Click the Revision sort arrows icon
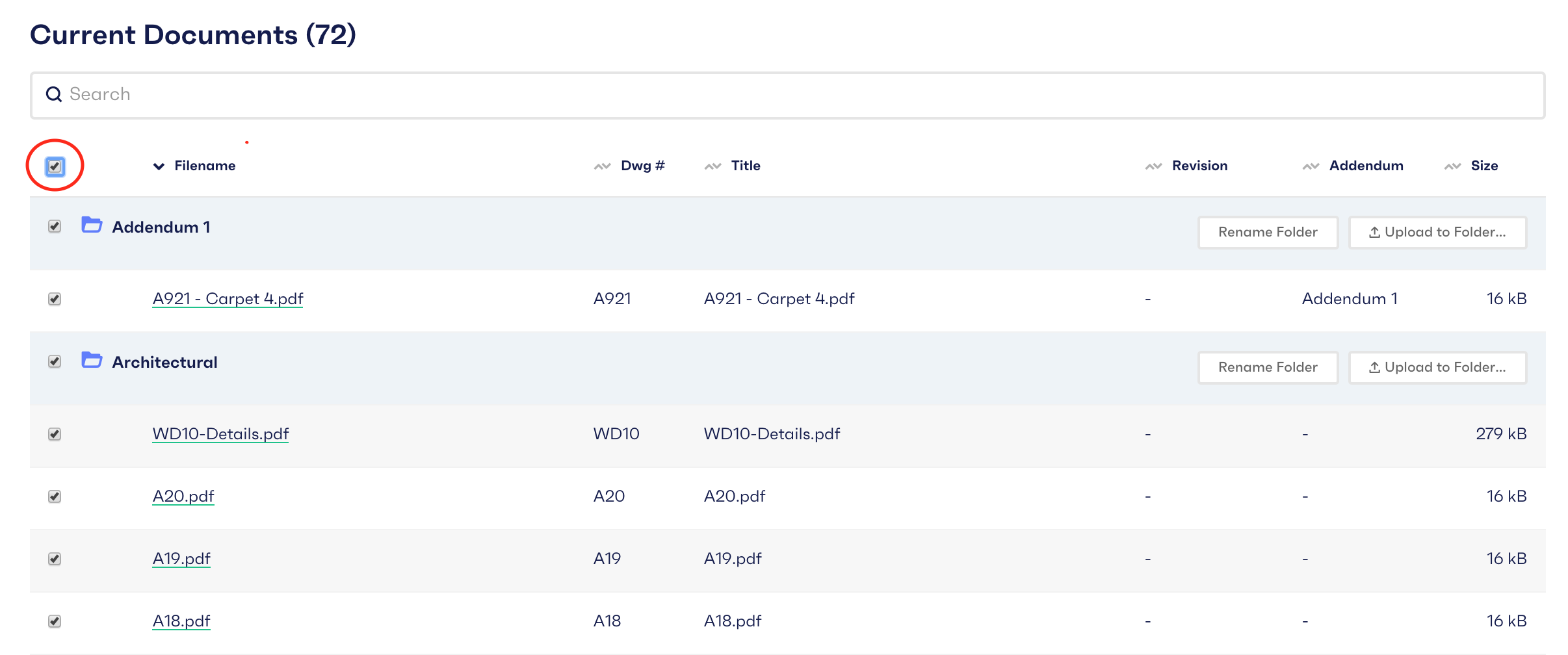Image resolution: width=1568 pixels, height=655 pixels. pyautogui.click(x=1153, y=166)
